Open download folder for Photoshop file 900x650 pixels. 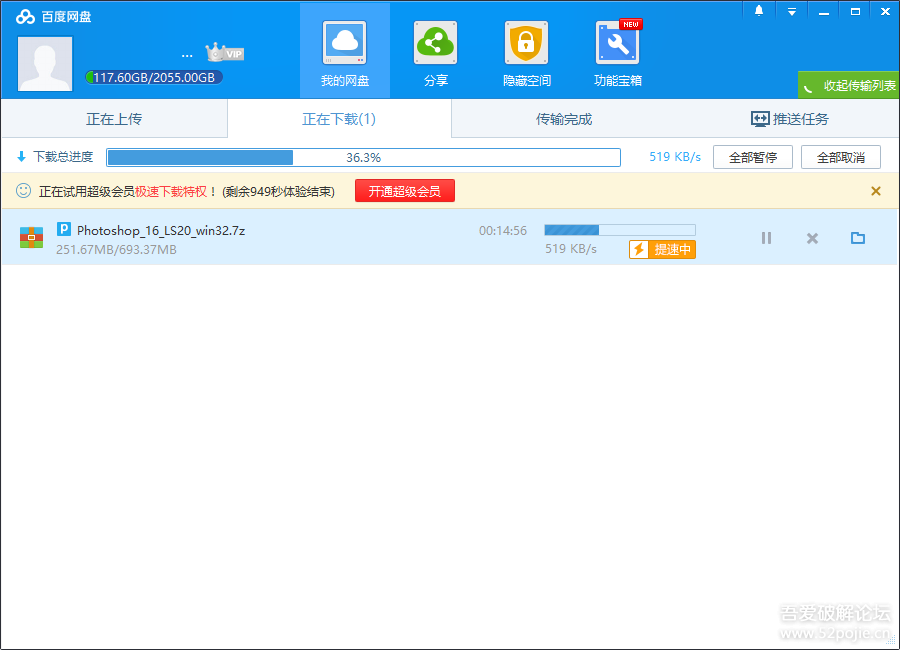click(858, 238)
